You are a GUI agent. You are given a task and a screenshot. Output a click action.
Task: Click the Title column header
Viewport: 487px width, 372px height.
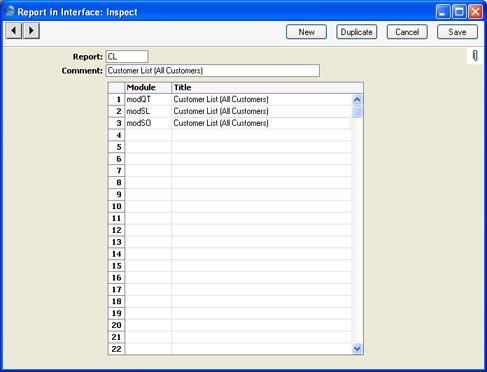[x=267, y=88]
